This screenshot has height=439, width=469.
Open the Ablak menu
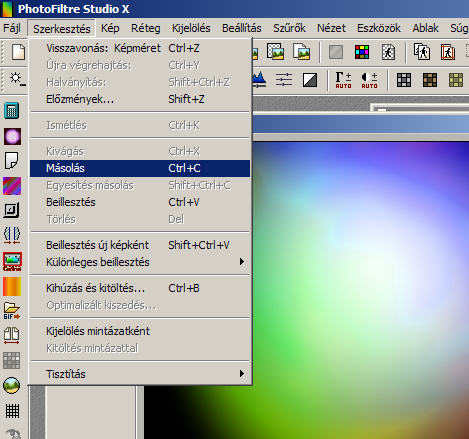425,28
